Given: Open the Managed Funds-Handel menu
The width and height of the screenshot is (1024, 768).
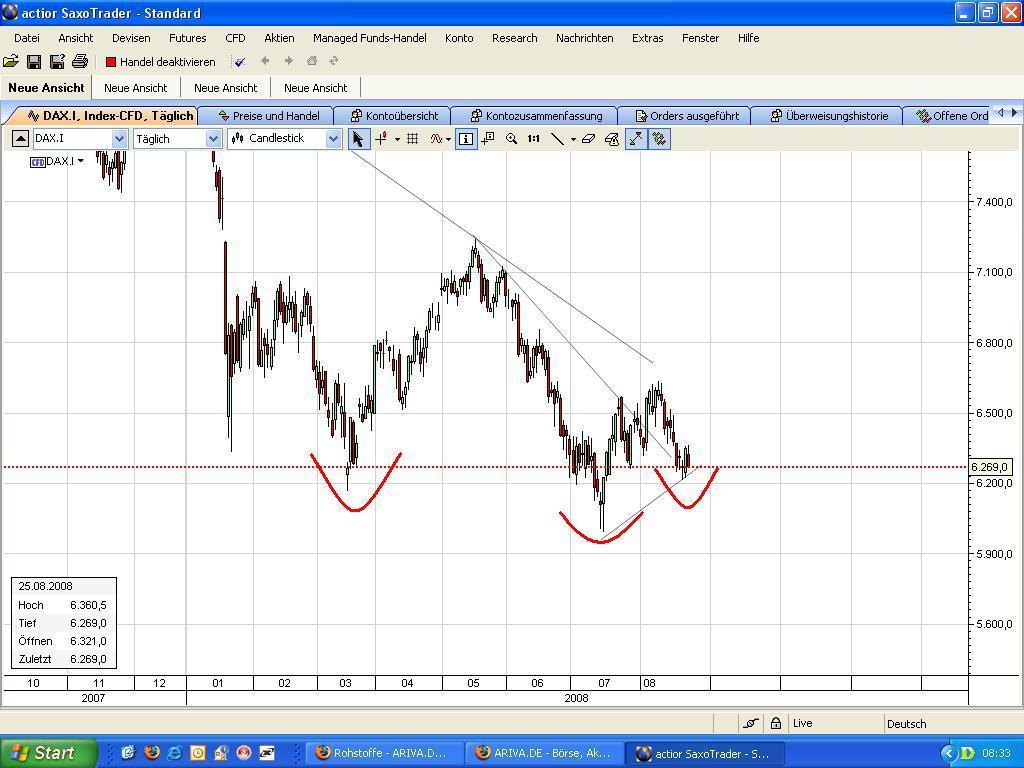Looking at the screenshot, I should (x=370, y=38).
